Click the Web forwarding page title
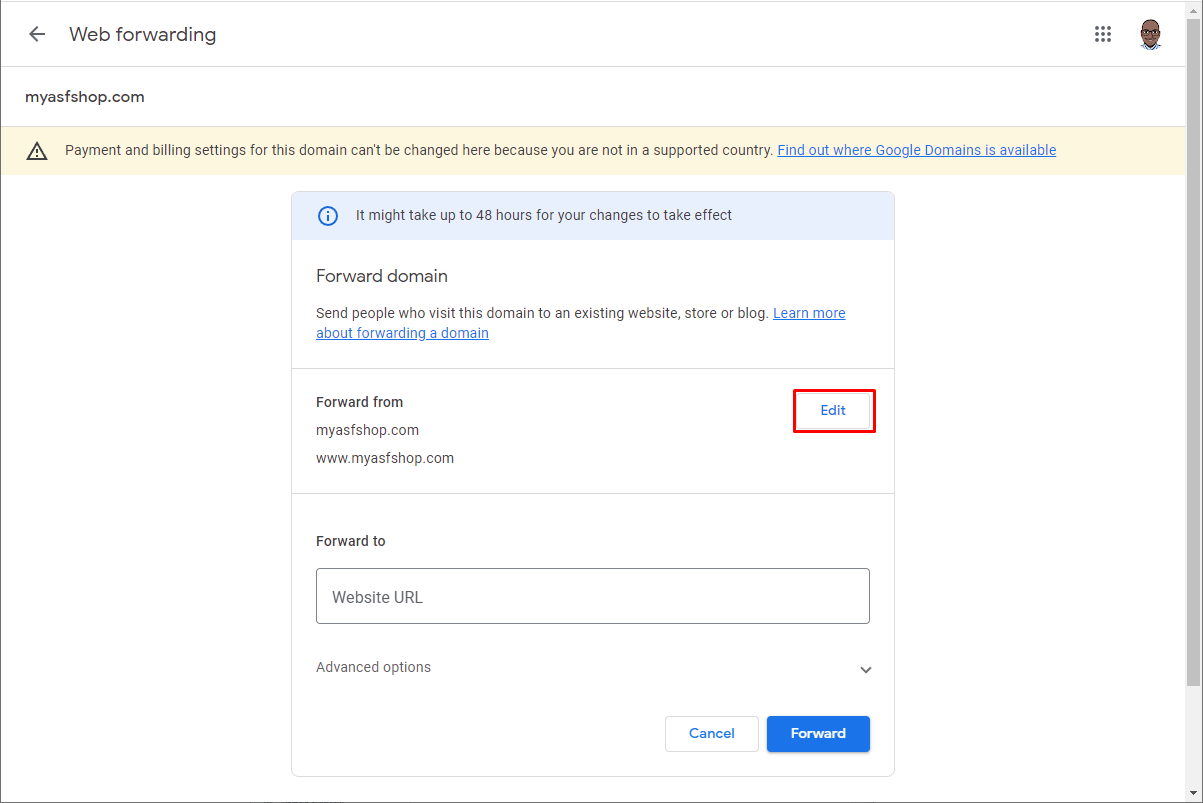 coord(142,34)
